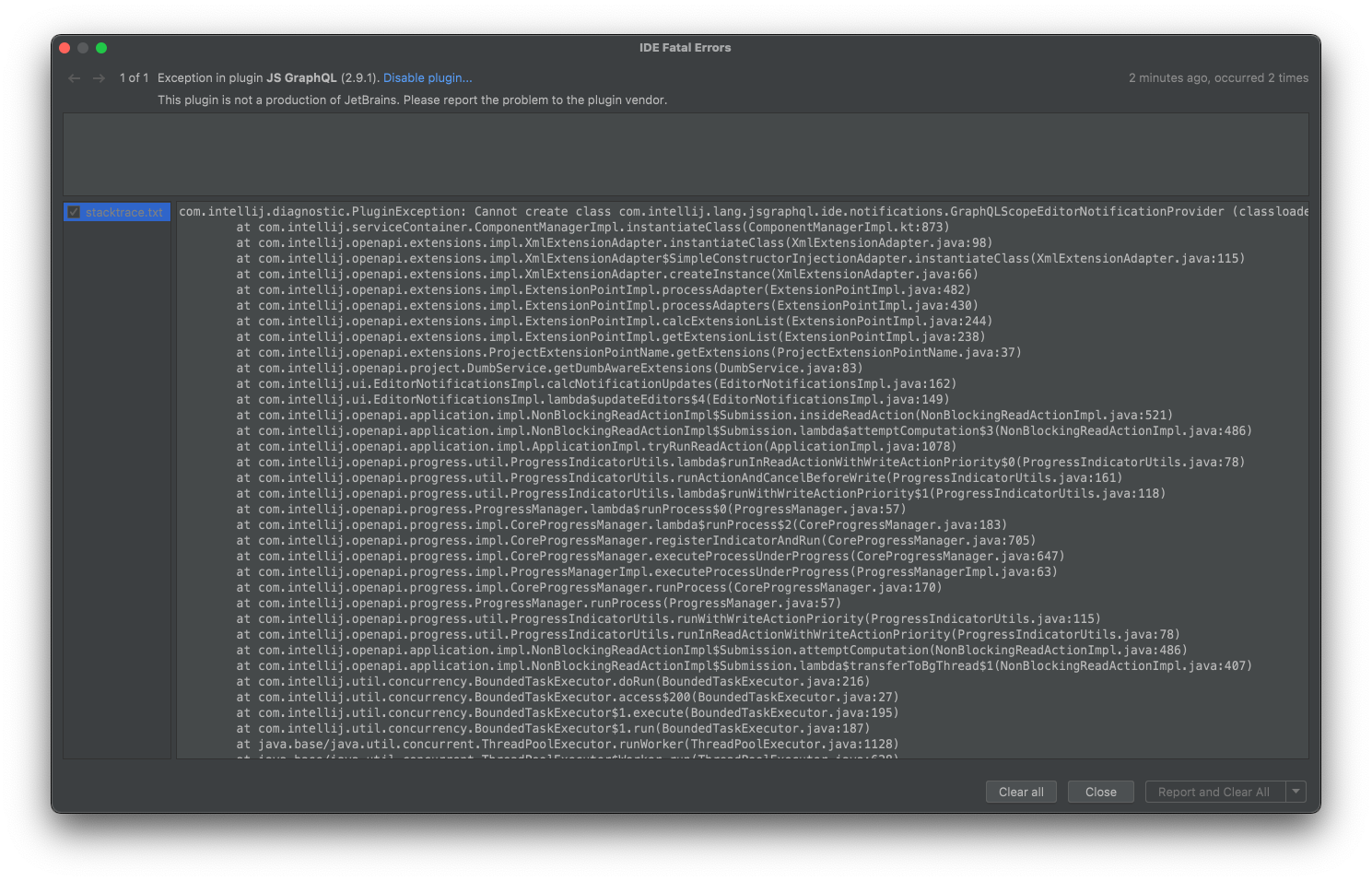Expand the Report and Clear All dropdown arrow
1372x881 pixels.
pos(1296,792)
